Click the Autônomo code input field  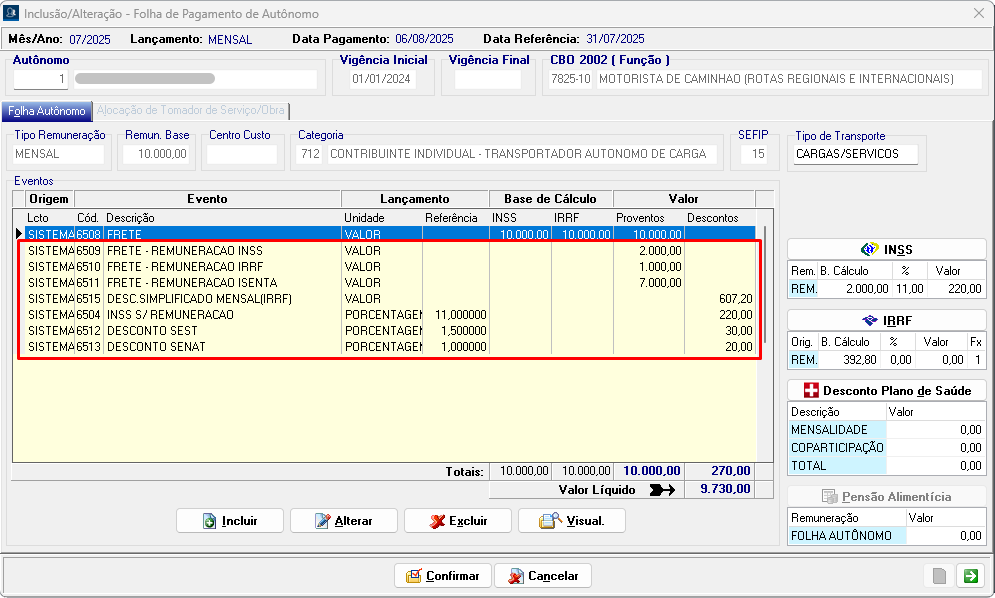click(41, 79)
